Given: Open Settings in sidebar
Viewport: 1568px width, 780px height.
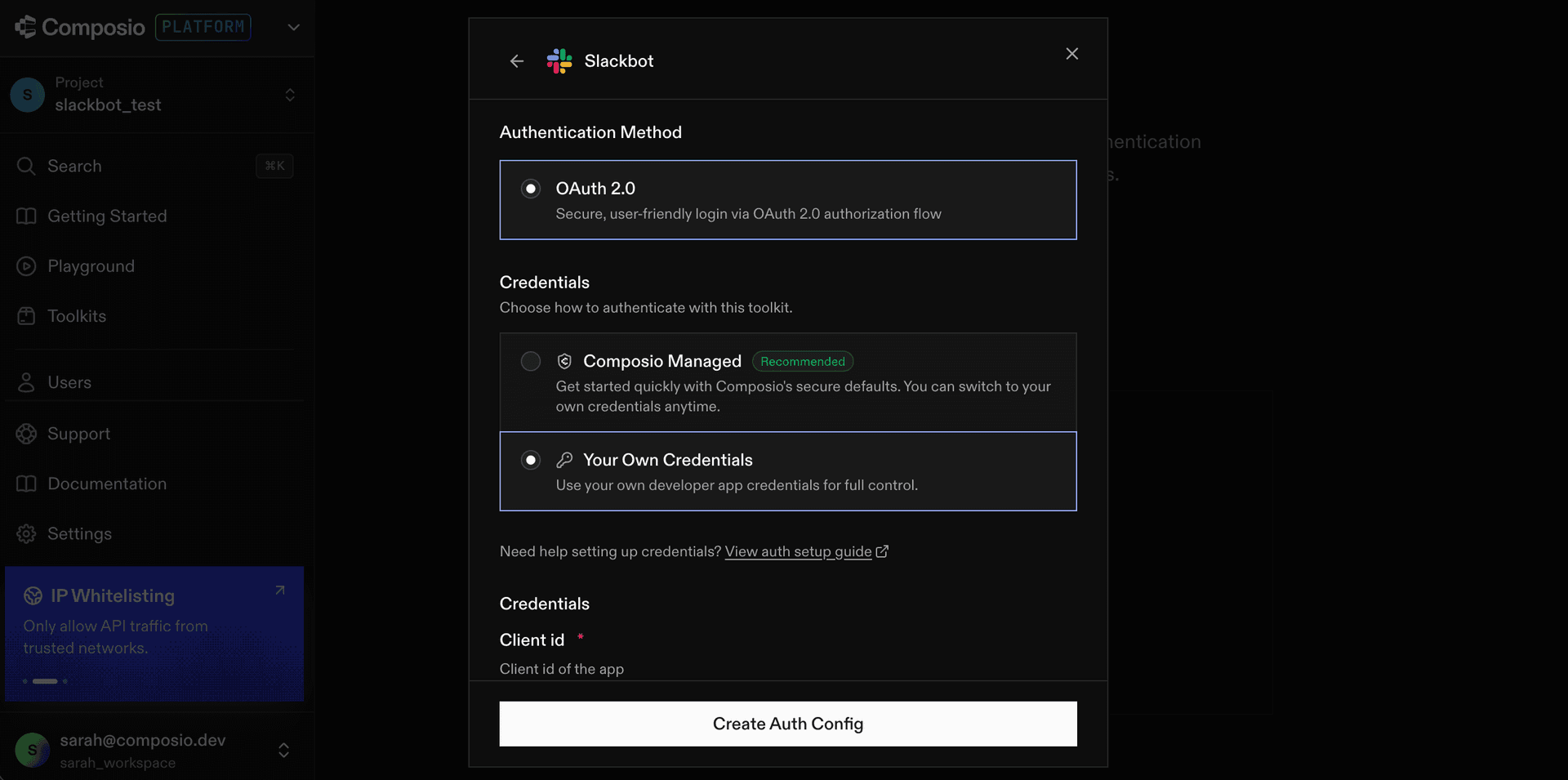Looking at the screenshot, I should [x=79, y=533].
